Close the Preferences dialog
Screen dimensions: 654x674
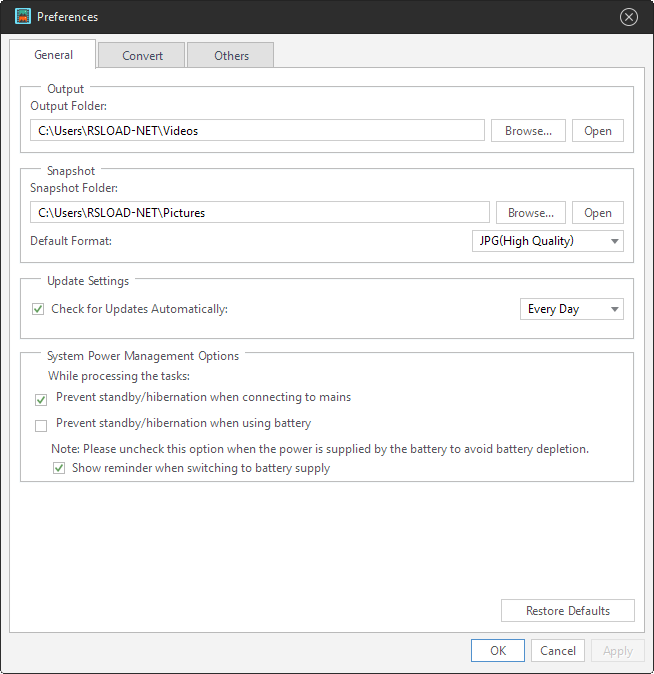point(629,17)
